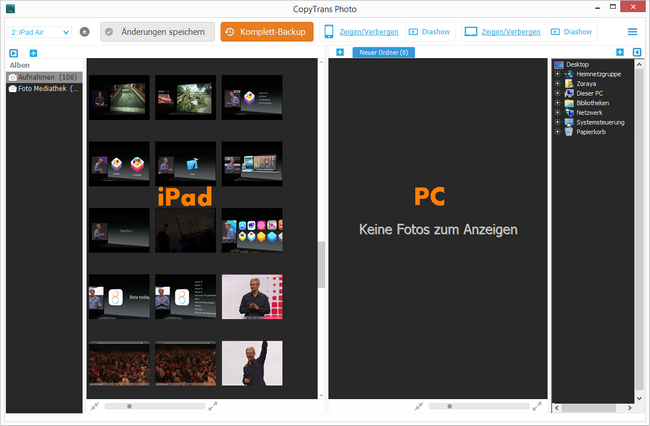
Task: Select thumbnail of man with raised arm
Action: click(x=252, y=363)
